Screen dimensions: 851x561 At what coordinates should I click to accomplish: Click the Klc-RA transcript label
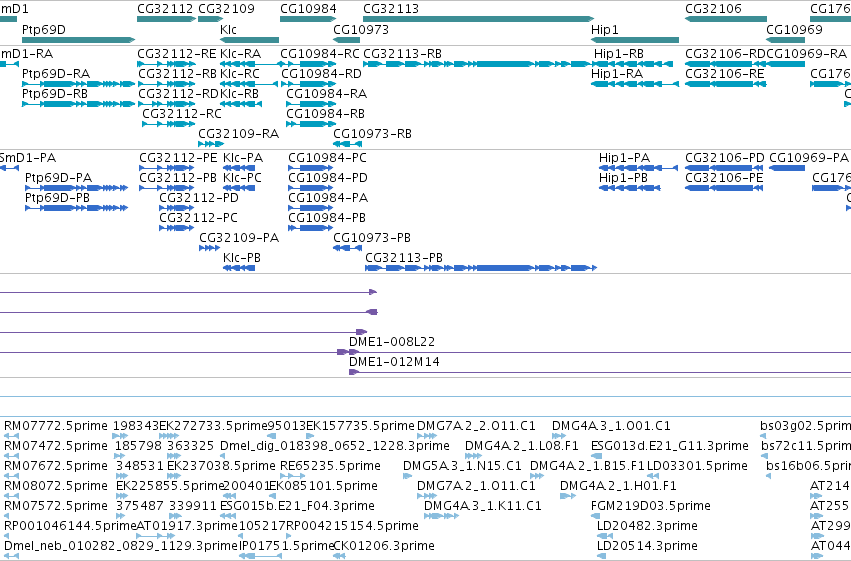point(240,54)
